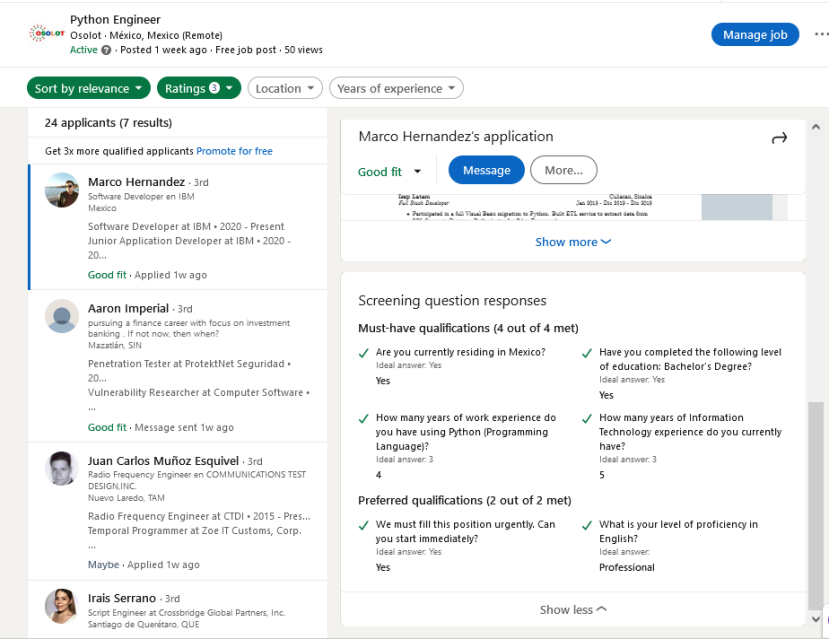Image resolution: width=833 pixels, height=640 pixels.
Task: Click Juan Carlos Muñoz Esquivel's profile photo
Action: [x=62, y=468]
